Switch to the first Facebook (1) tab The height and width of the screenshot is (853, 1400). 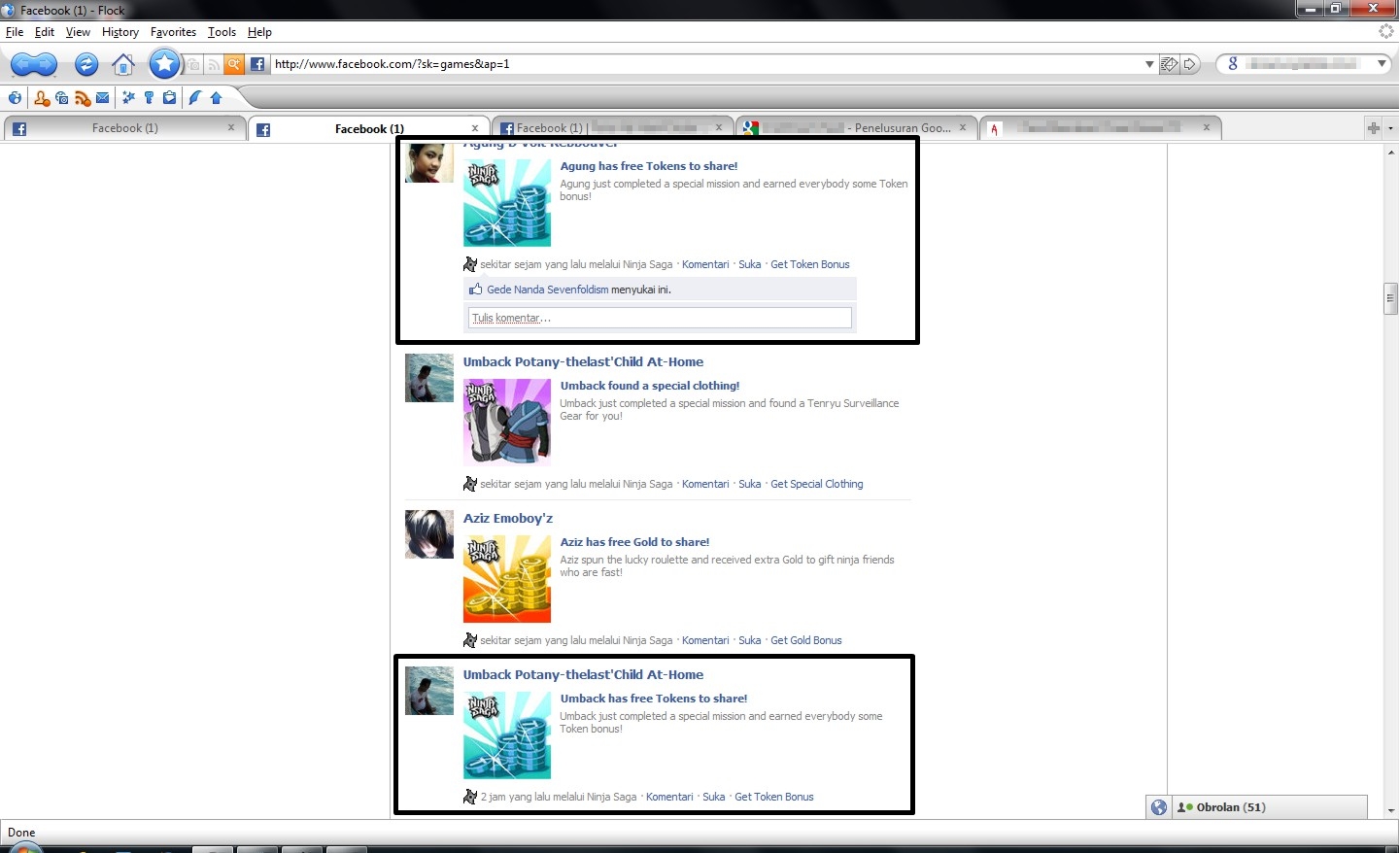point(124,128)
